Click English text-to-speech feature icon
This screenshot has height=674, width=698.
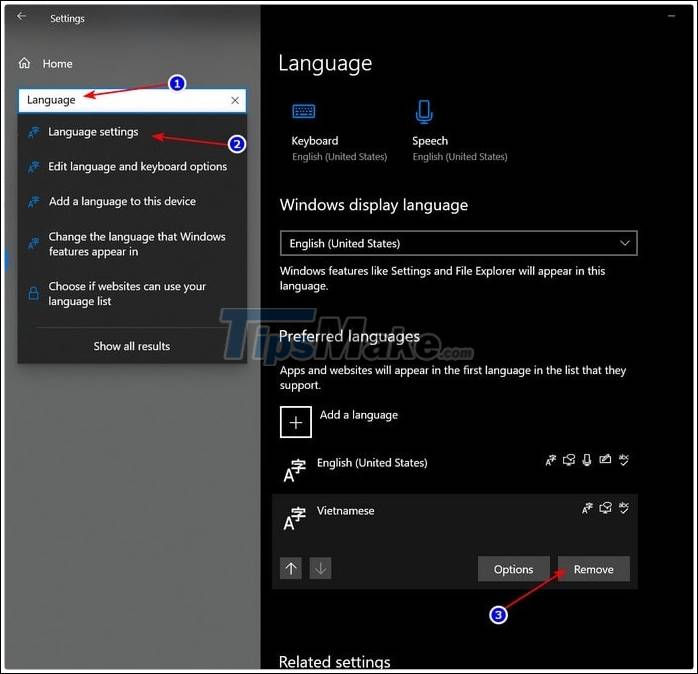pyautogui.click(x=569, y=460)
